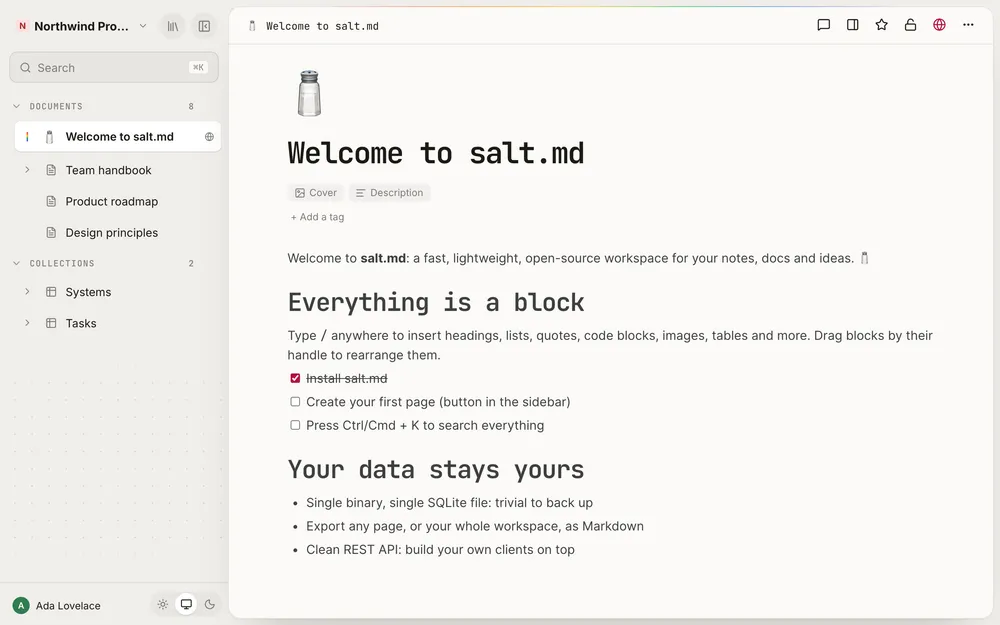
Task: Open the Tasks collection
Action: click(x=81, y=323)
